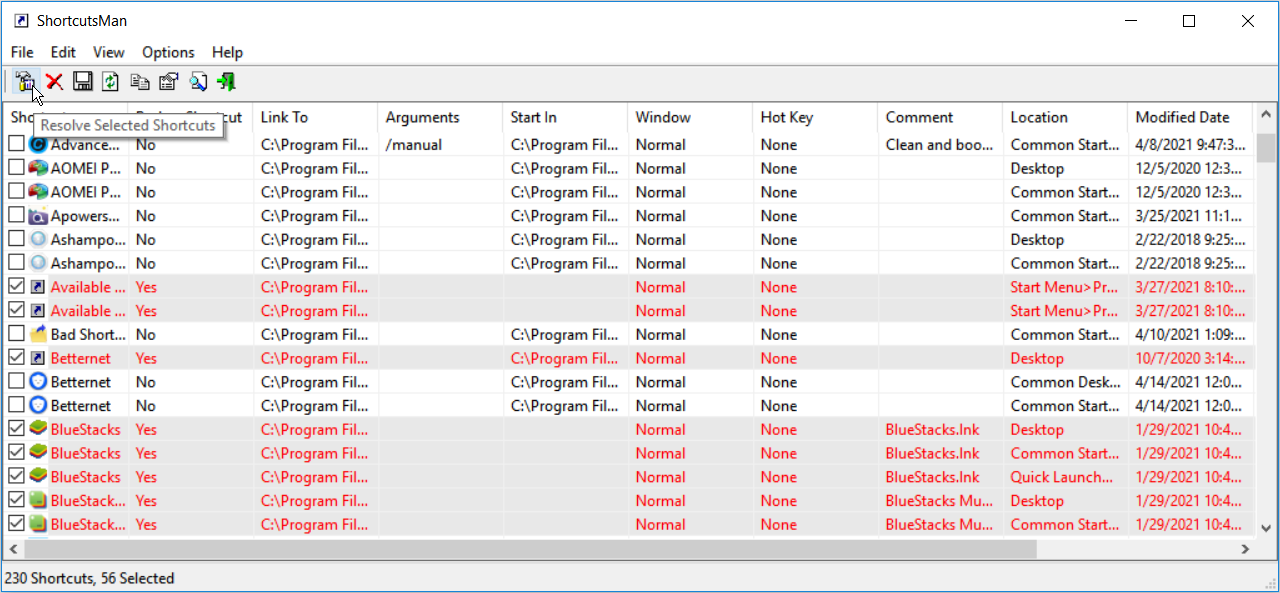This screenshot has height=593, width=1280.
Task: Exit the program via the green door icon
Action: coord(227,82)
